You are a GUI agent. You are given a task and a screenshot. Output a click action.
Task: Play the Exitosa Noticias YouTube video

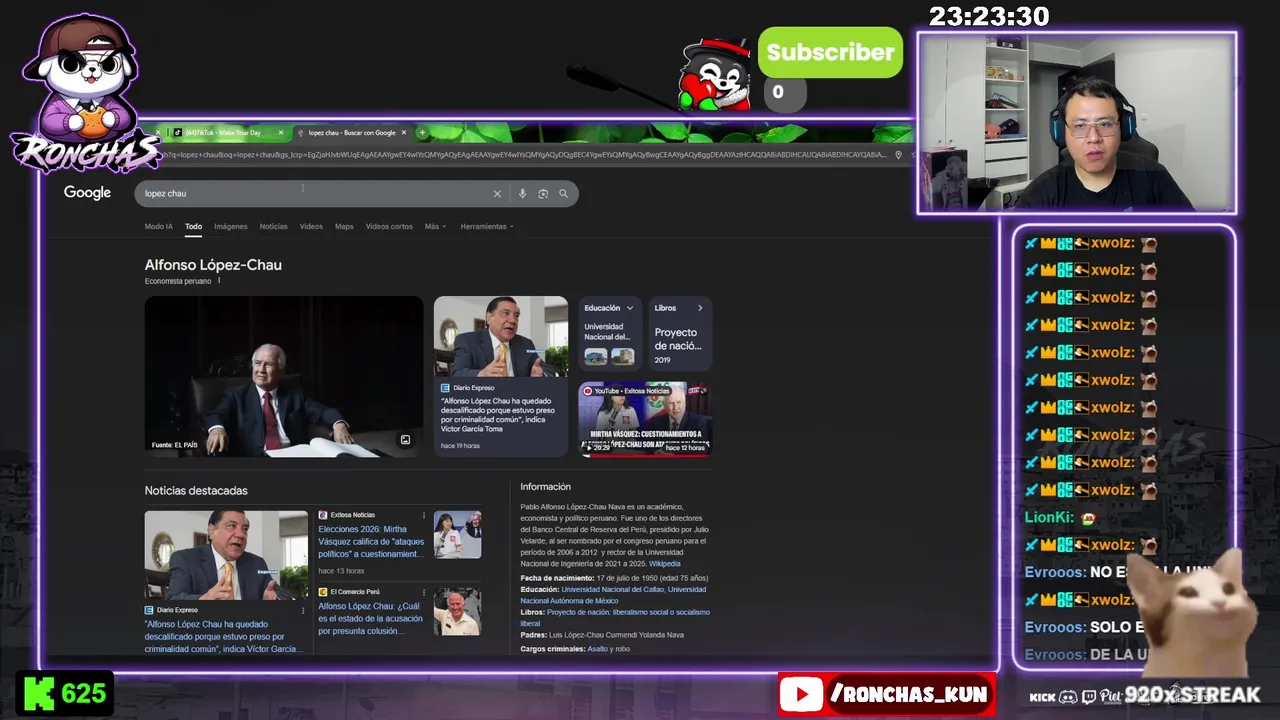coord(645,419)
